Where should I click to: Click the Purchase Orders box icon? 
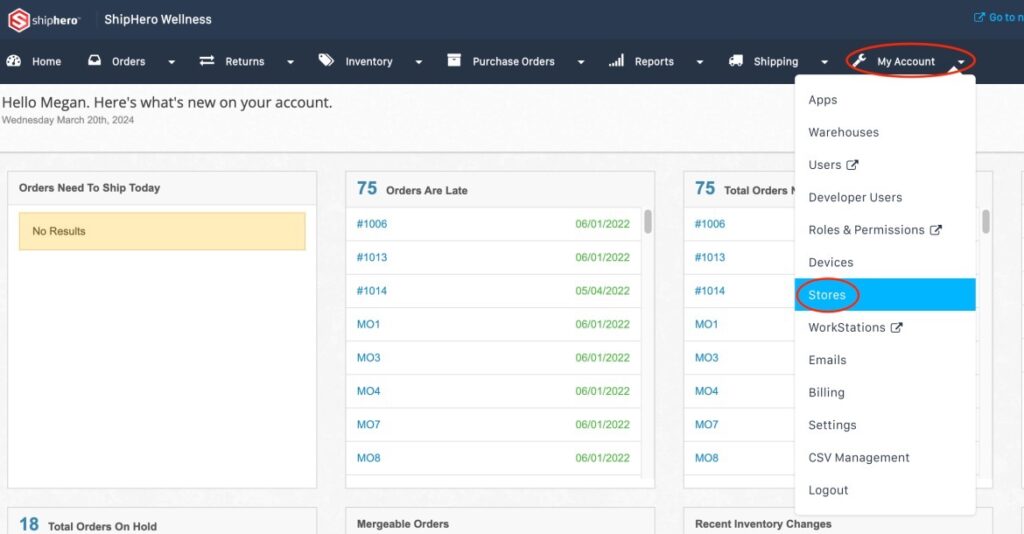454,60
